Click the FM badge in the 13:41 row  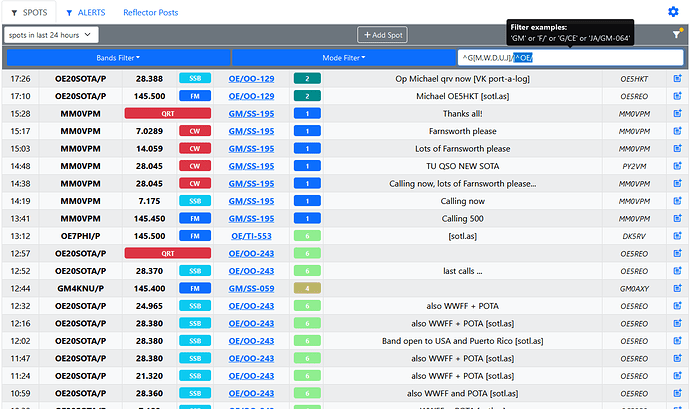click(x=195, y=218)
